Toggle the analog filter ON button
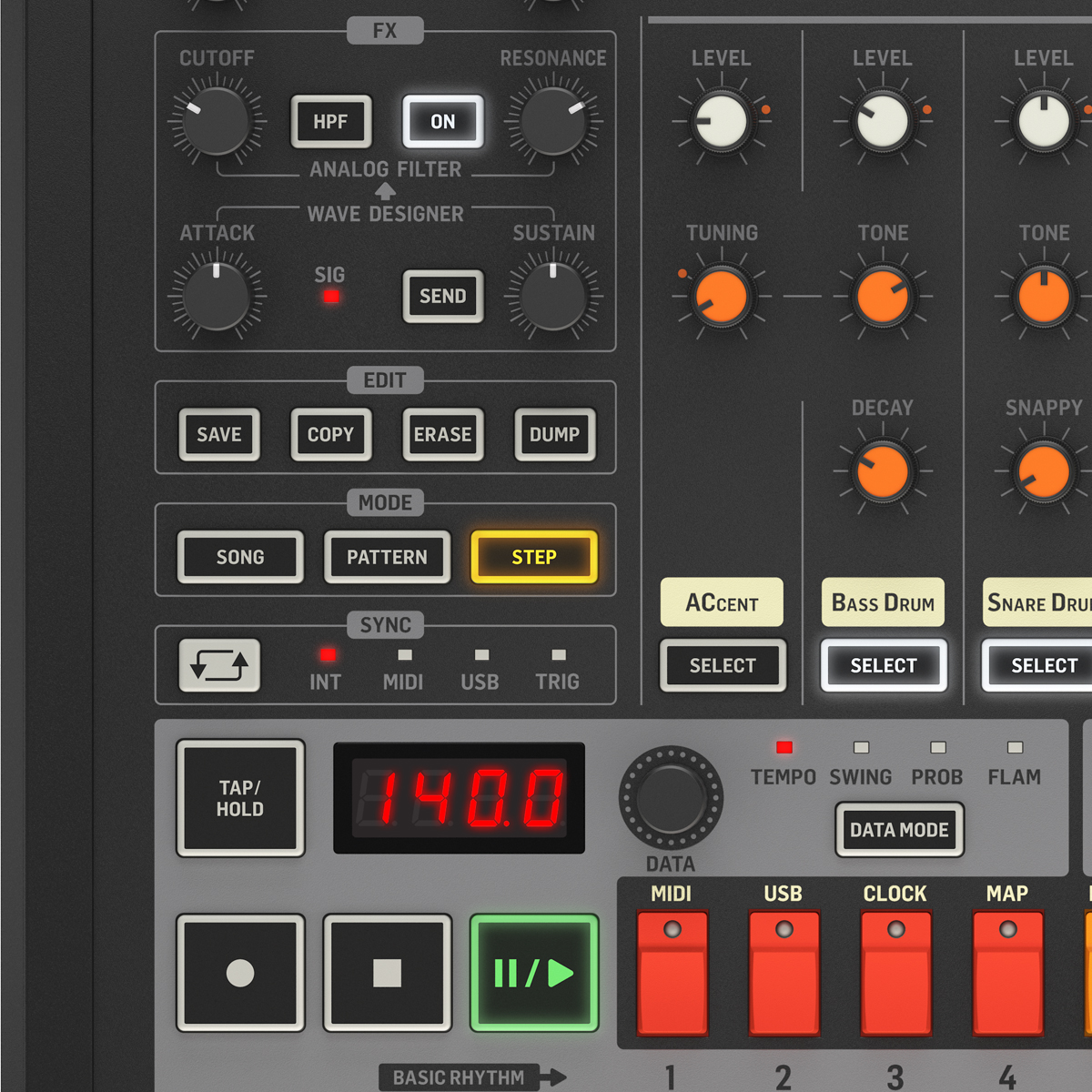 [x=442, y=121]
